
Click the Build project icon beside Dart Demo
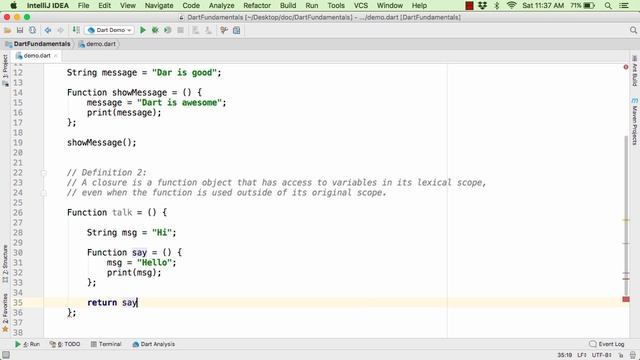[76, 30]
